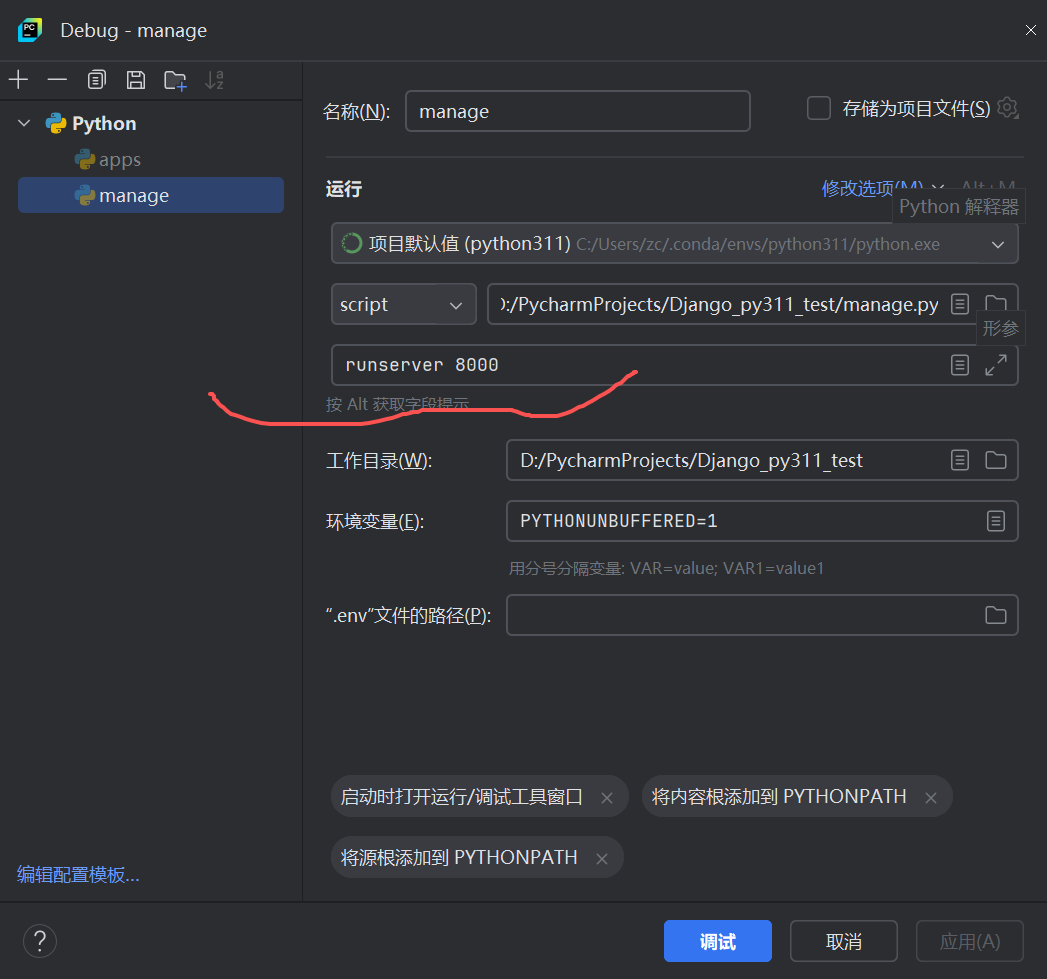Image resolution: width=1047 pixels, height=979 pixels.
Task: Add a new run configuration
Action: tap(19, 80)
